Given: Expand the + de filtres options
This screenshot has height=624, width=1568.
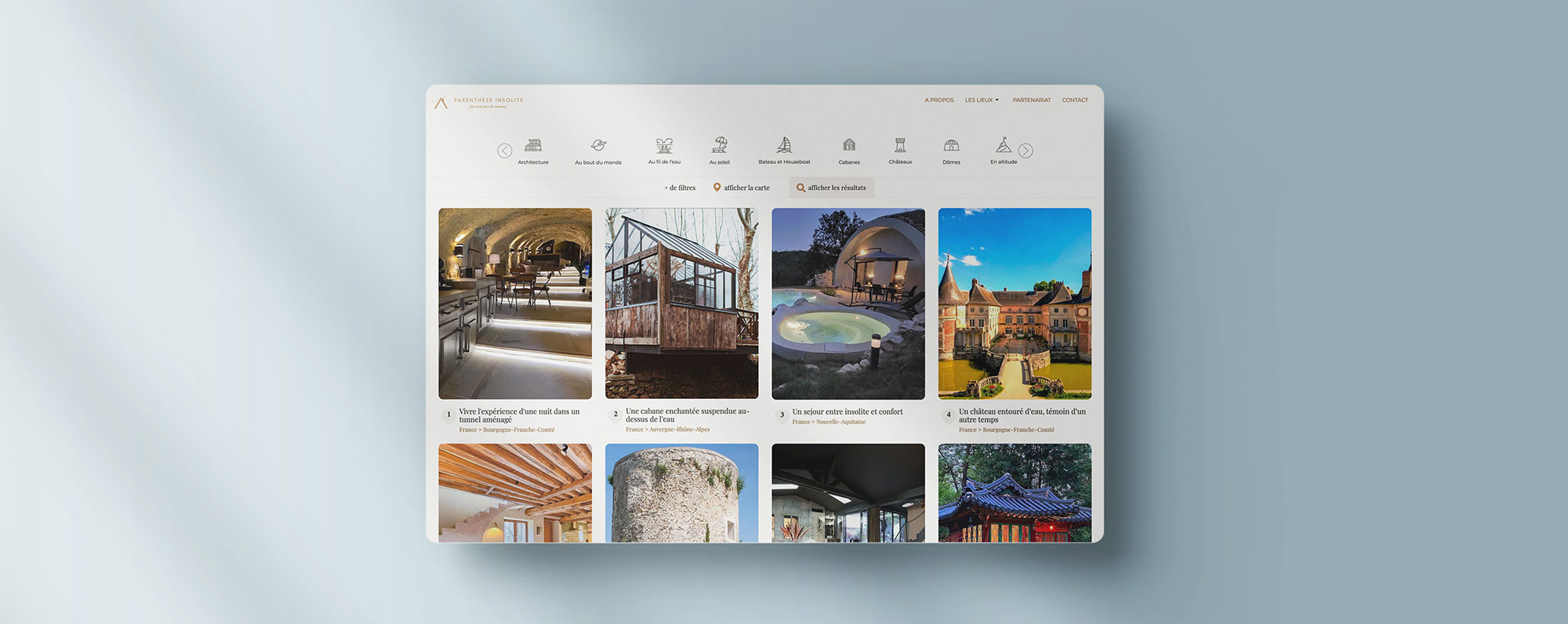Looking at the screenshot, I should point(680,188).
